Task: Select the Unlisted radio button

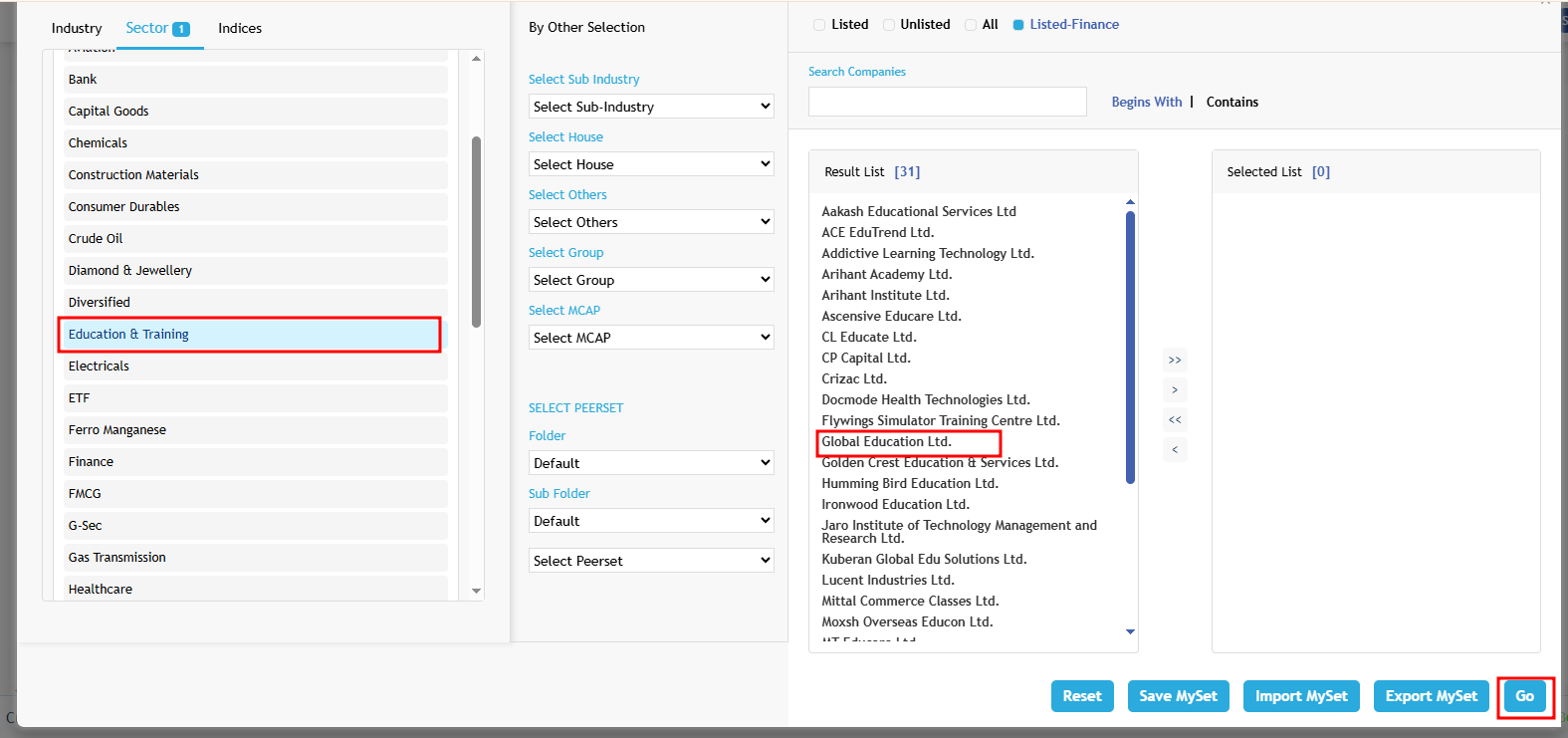Action: pyautogui.click(x=889, y=25)
